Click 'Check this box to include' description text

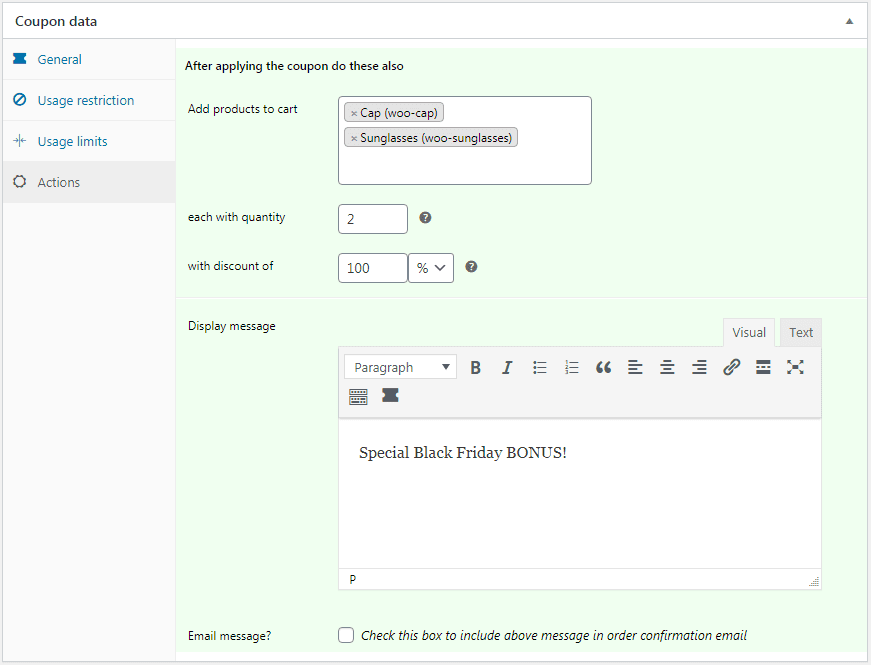click(554, 635)
